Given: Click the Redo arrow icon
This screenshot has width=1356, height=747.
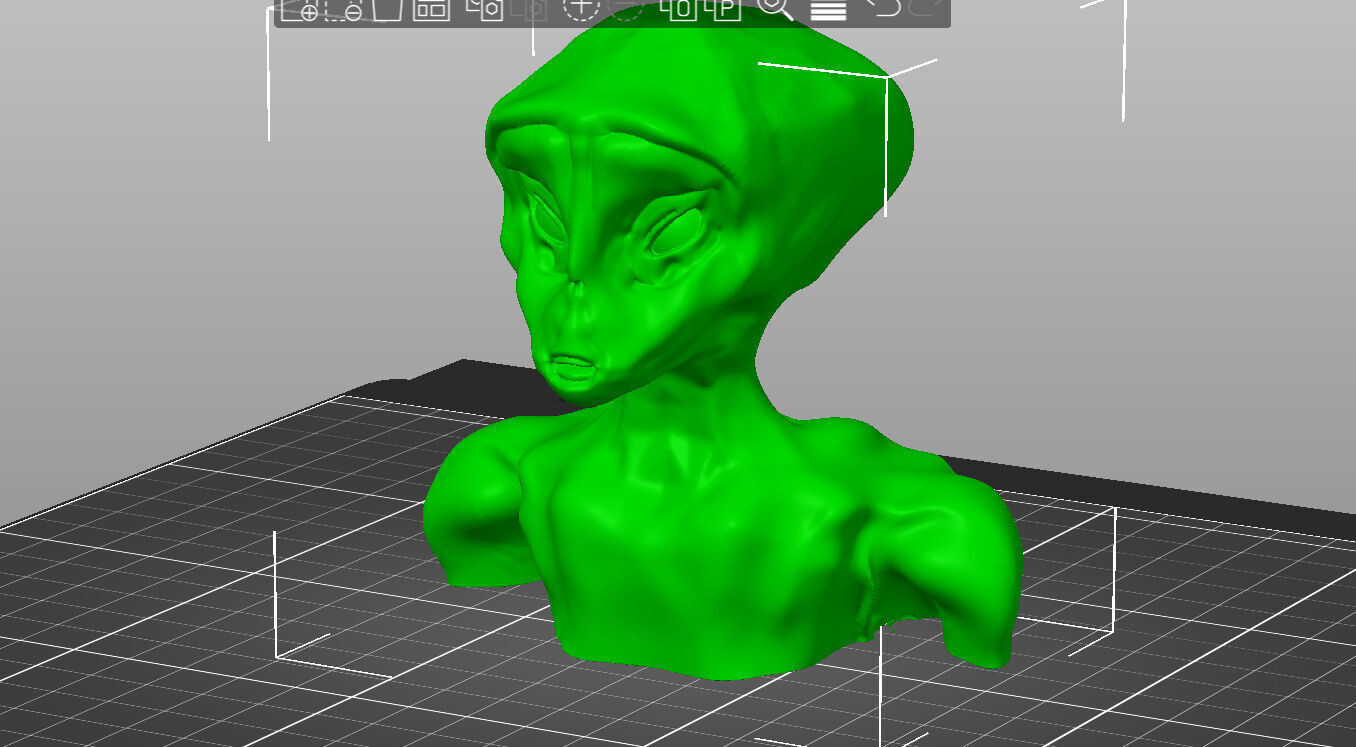Looking at the screenshot, I should pyautogui.click(x=926, y=8).
